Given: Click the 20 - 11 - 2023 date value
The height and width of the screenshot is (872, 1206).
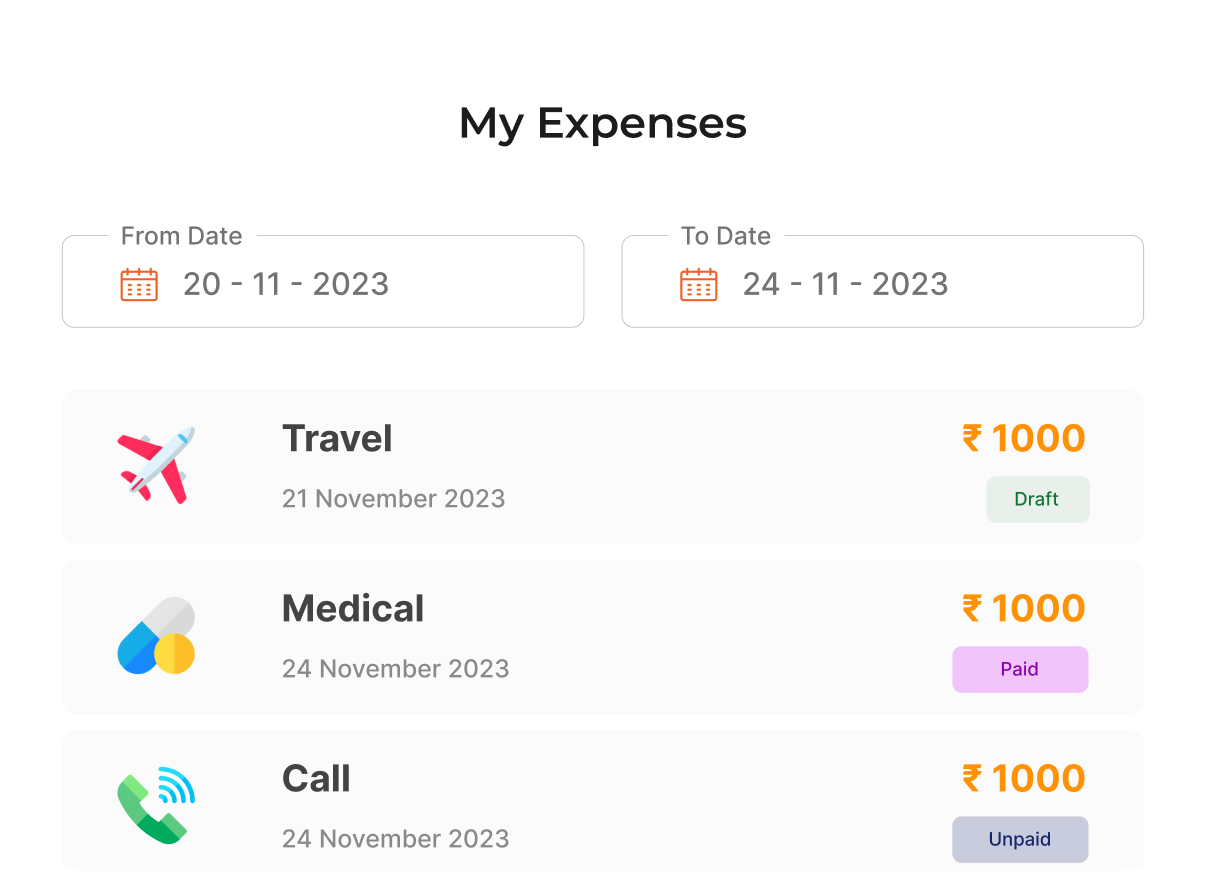Looking at the screenshot, I should (x=286, y=284).
